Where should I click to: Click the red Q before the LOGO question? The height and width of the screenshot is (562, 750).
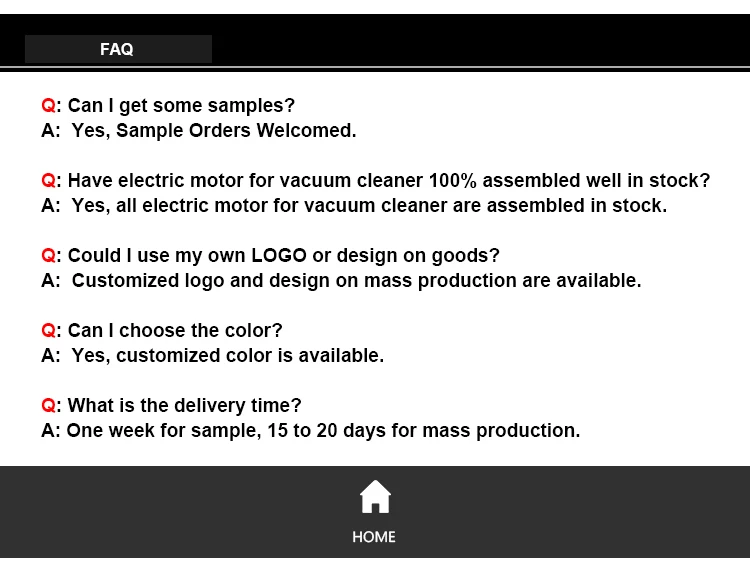point(48,256)
